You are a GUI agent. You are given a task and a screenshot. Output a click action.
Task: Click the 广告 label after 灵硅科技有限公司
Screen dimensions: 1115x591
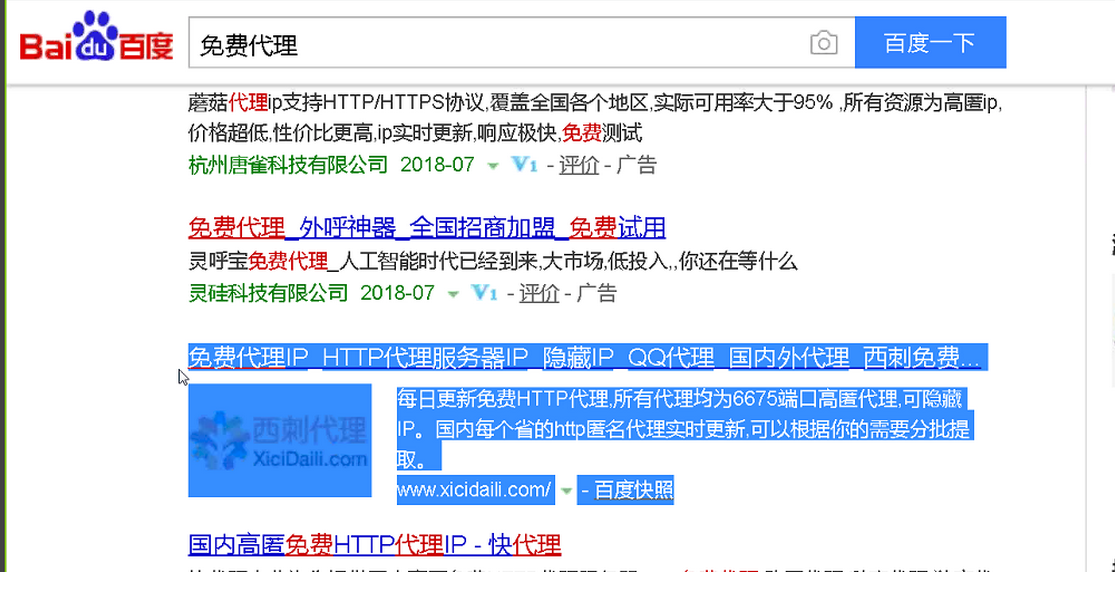[597, 293]
